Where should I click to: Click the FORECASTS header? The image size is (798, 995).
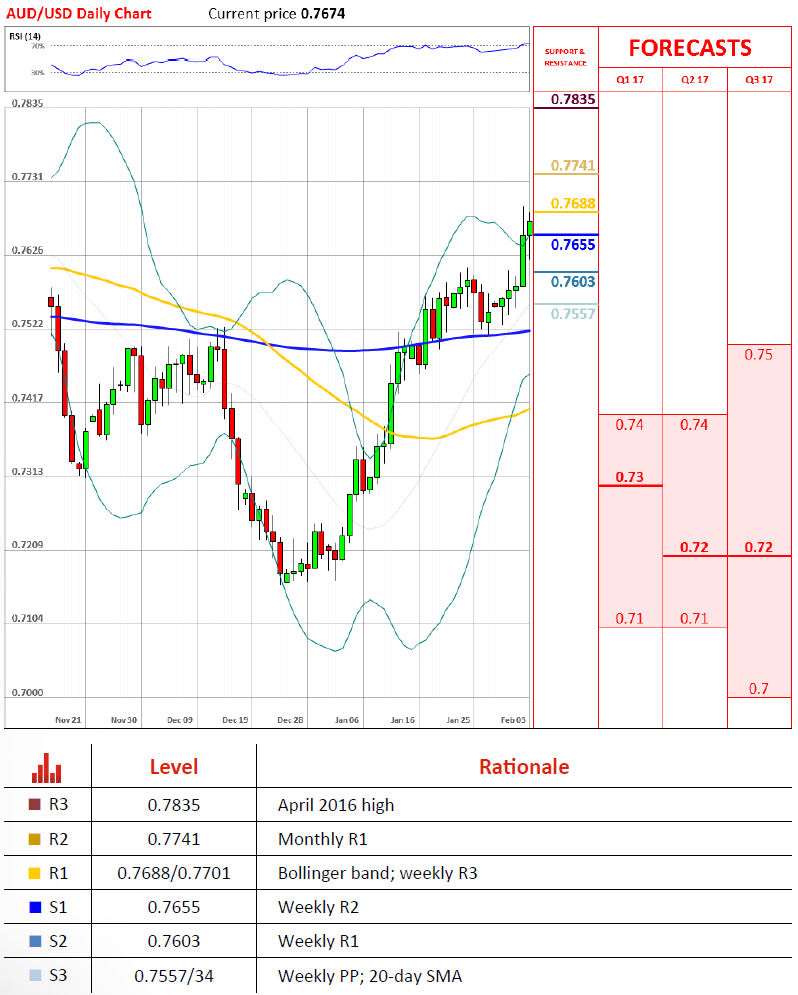(690, 48)
